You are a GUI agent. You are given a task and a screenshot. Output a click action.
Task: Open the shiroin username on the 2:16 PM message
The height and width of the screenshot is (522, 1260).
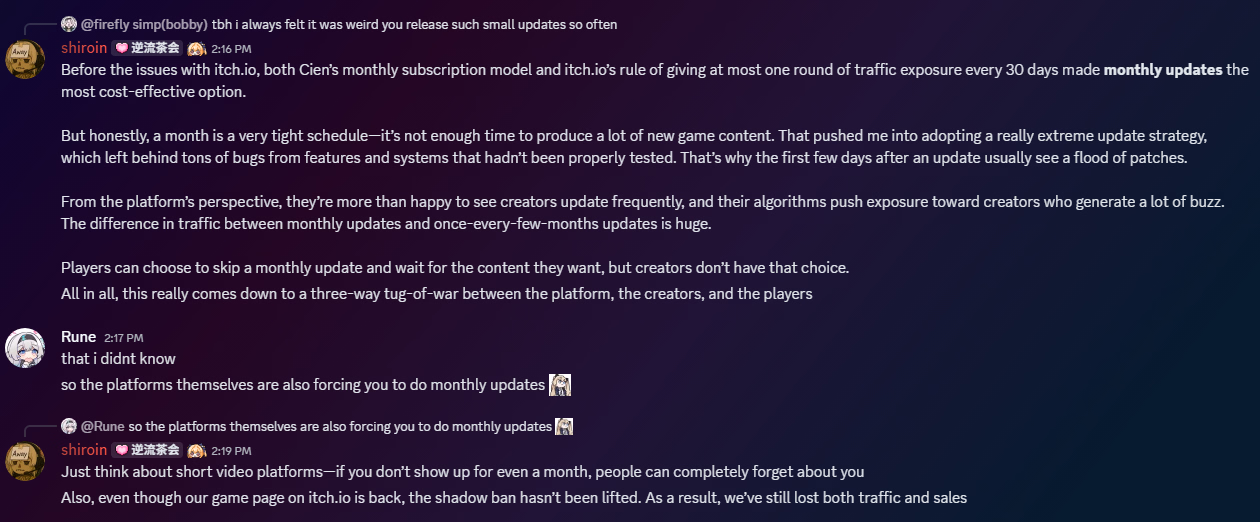coord(84,48)
